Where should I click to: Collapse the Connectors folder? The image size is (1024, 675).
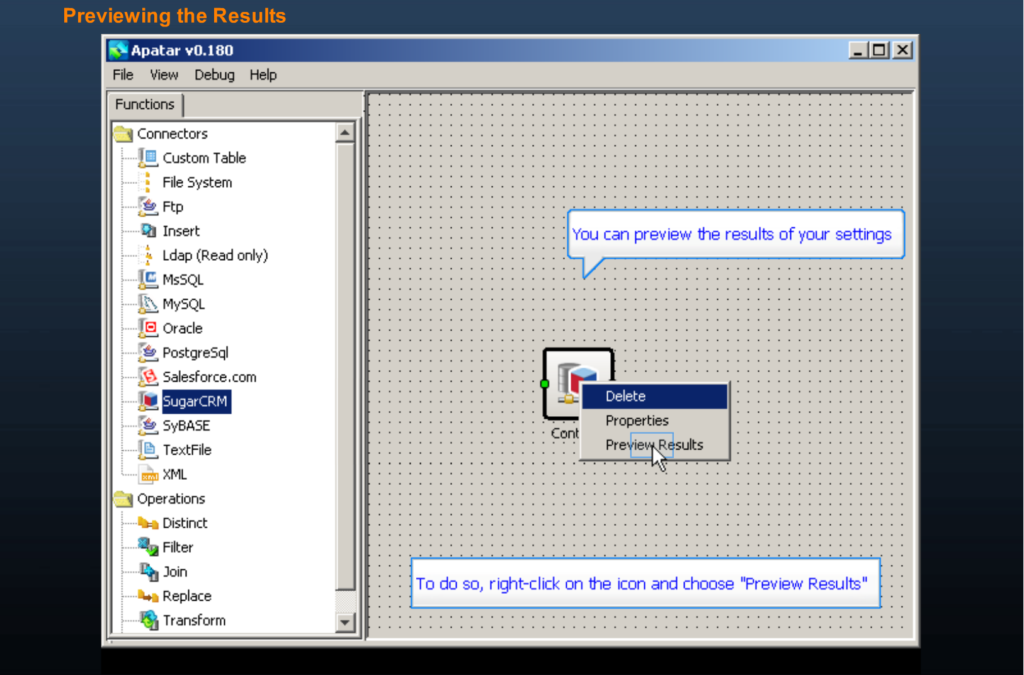(x=123, y=134)
